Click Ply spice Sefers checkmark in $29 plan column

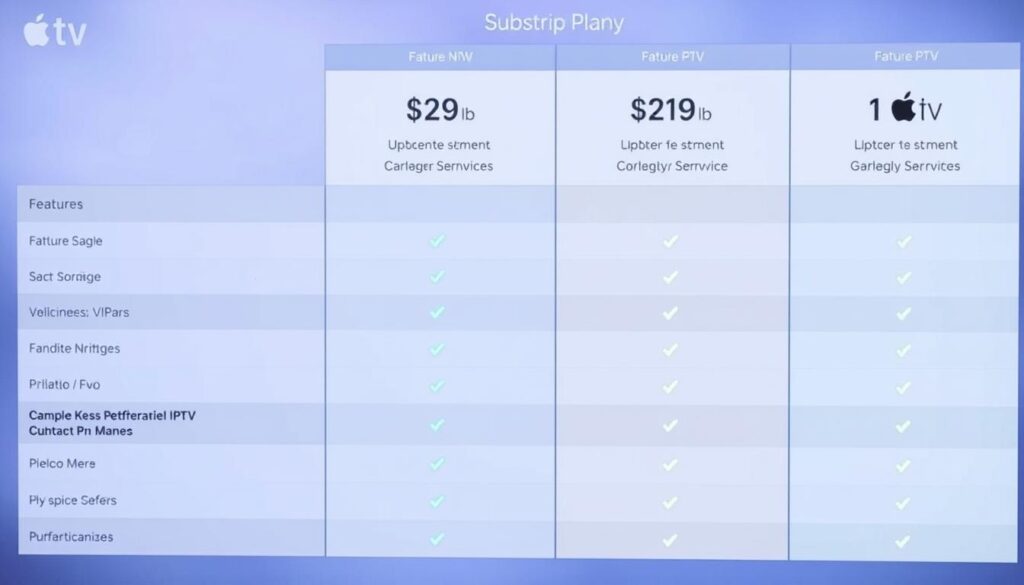pos(437,500)
